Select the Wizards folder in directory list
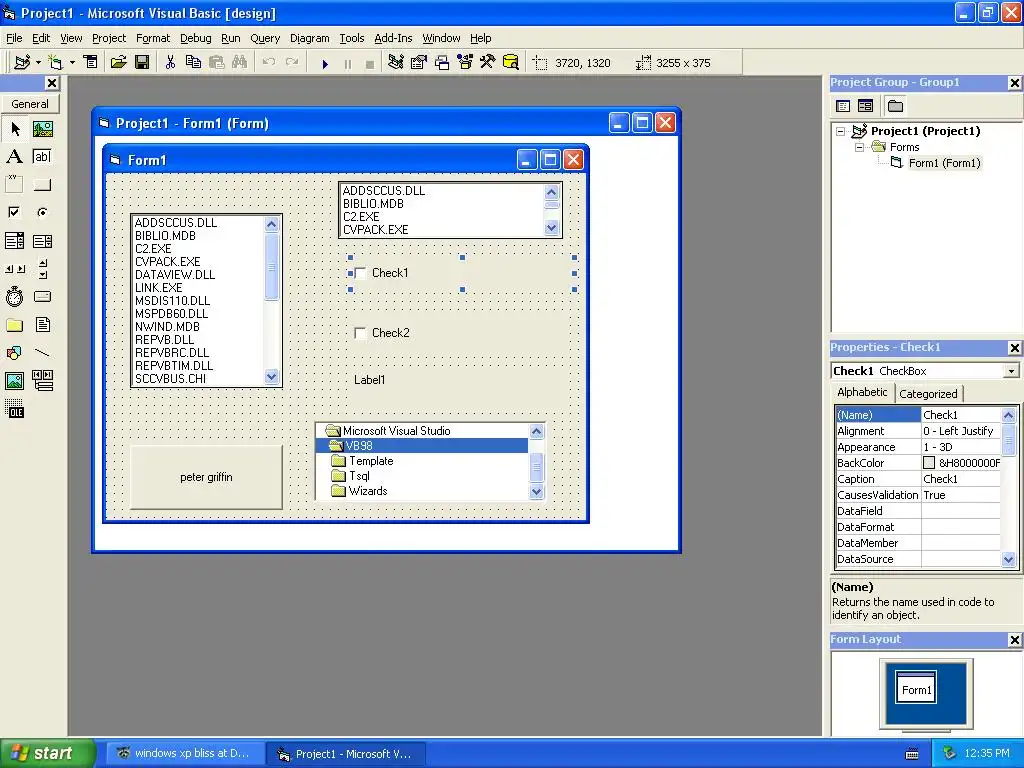1024x768 pixels. pyautogui.click(x=368, y=491)
